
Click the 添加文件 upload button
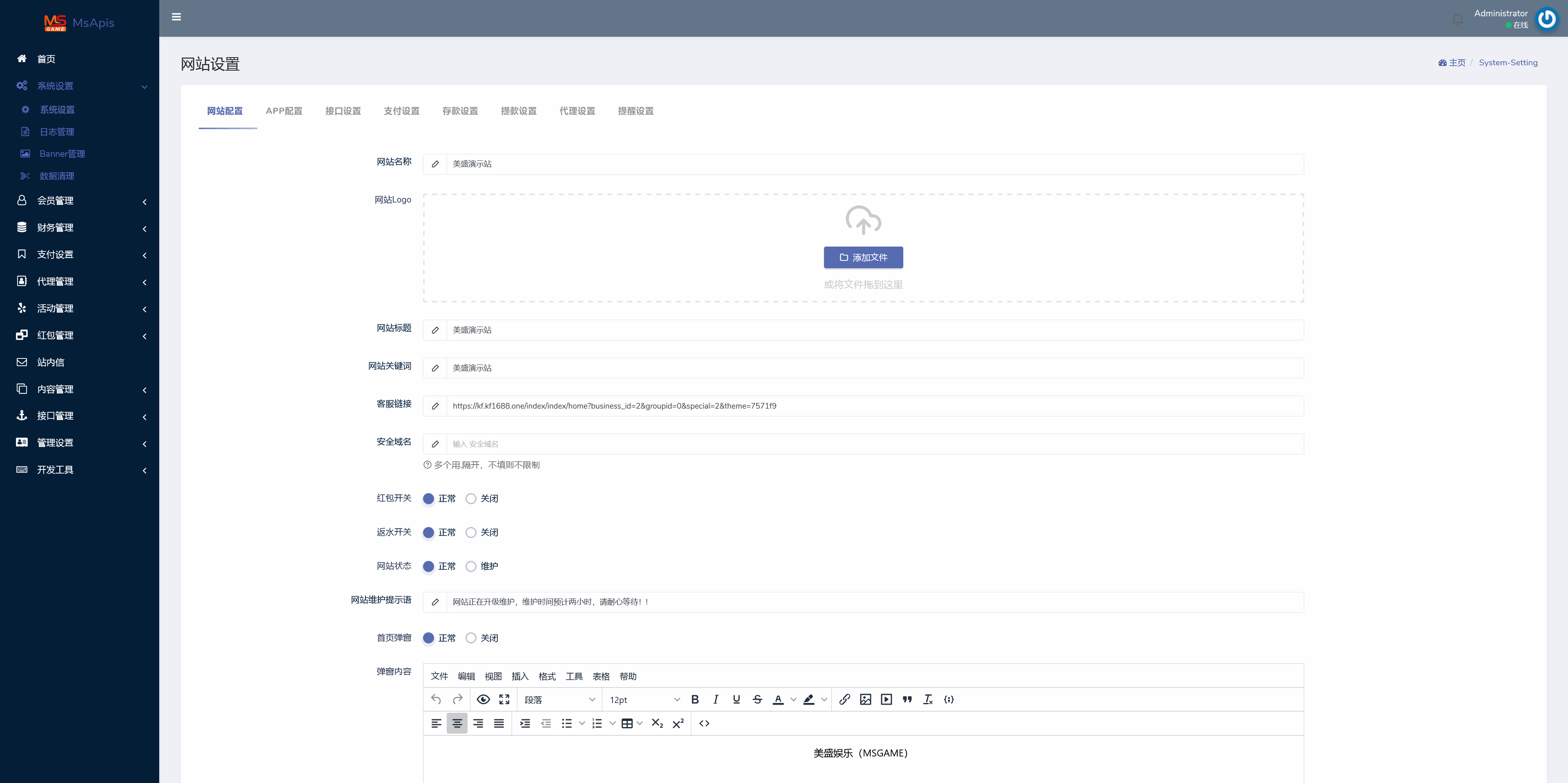click(x=862, y=257)
